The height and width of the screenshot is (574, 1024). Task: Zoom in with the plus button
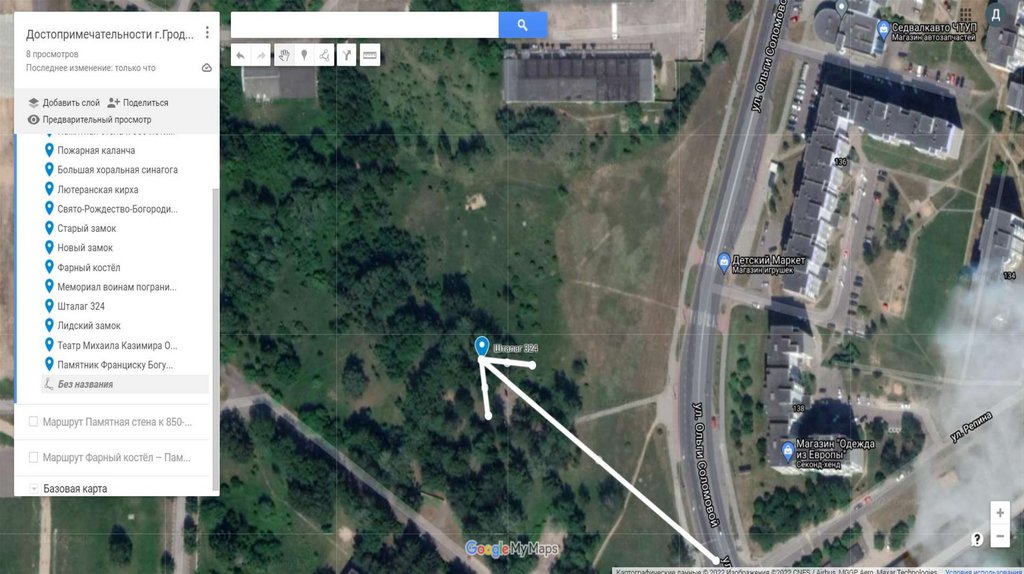1000,513
